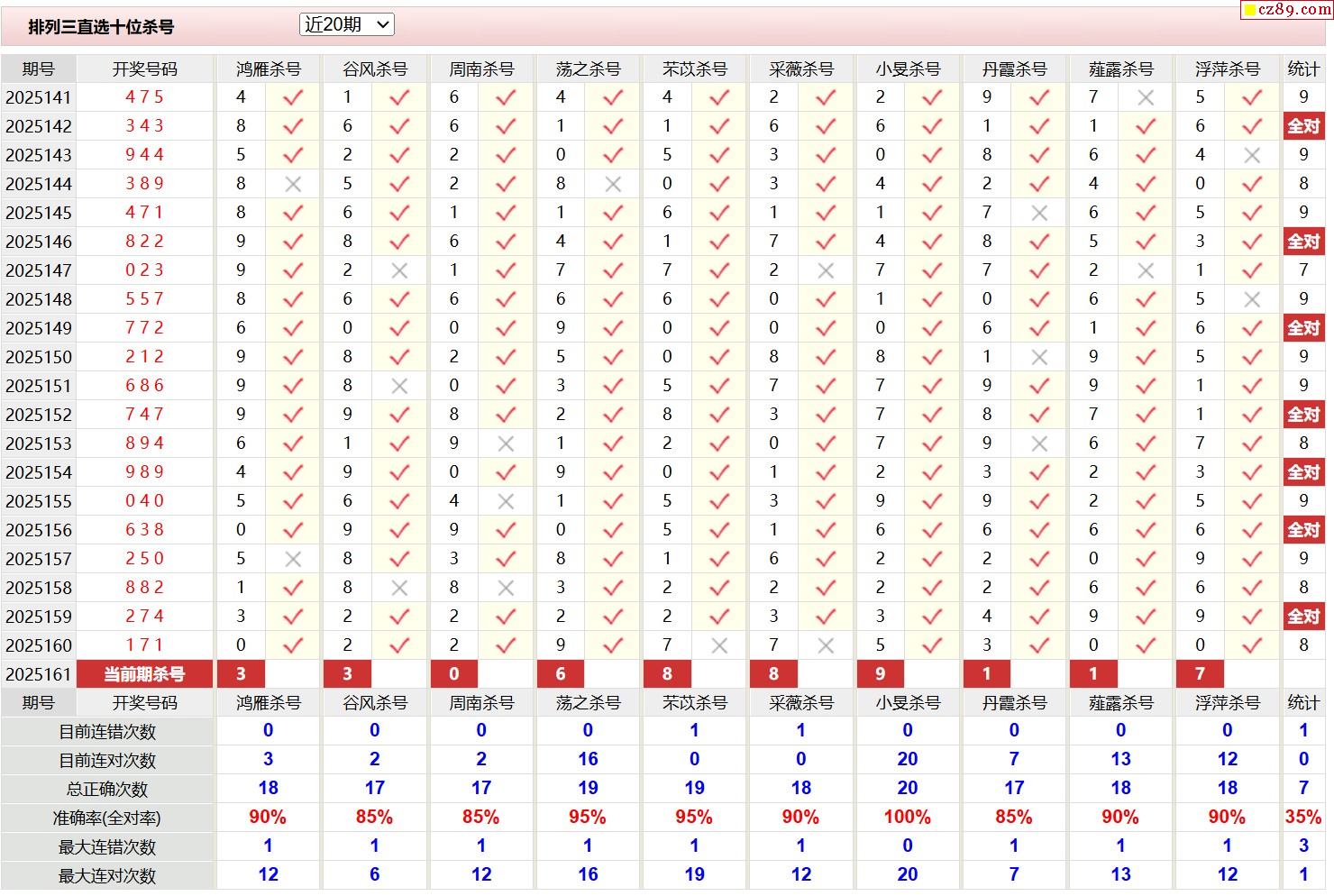Click the winning numbers 4 7 5
The height and width of the screenshot is (896, 1334).
coord(145,97)
